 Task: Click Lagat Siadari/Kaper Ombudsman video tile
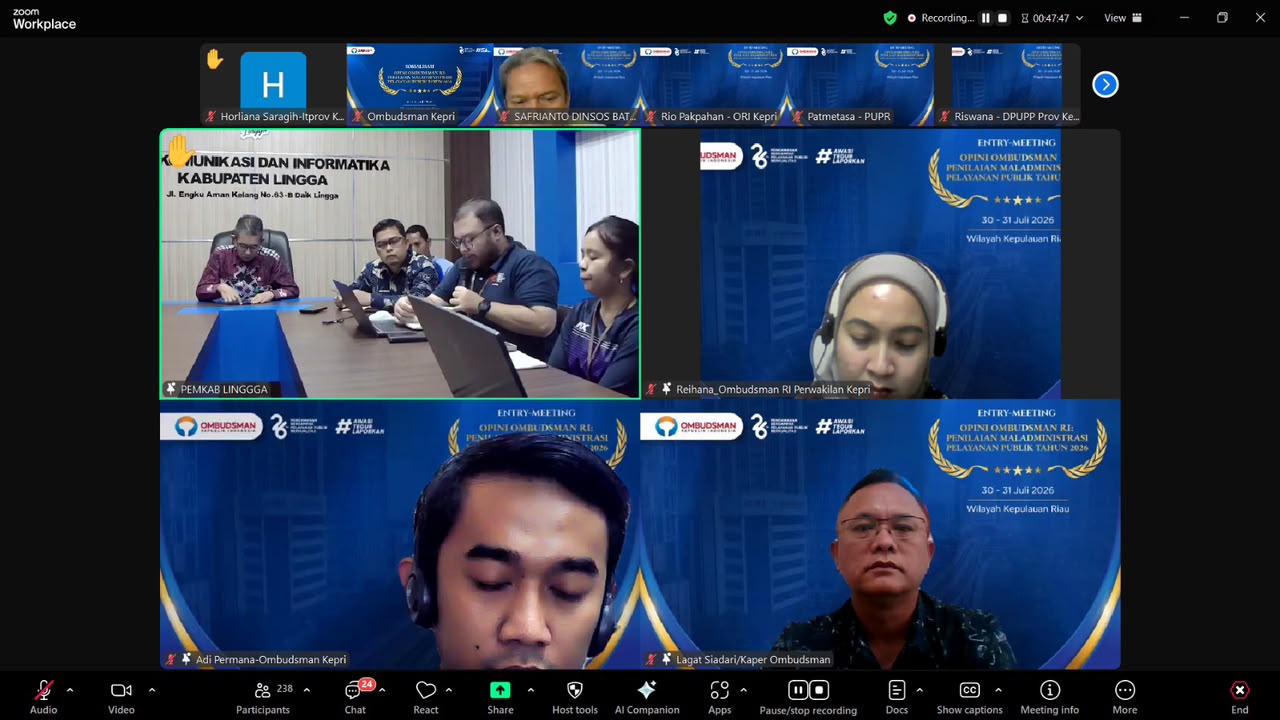(881, 534)
